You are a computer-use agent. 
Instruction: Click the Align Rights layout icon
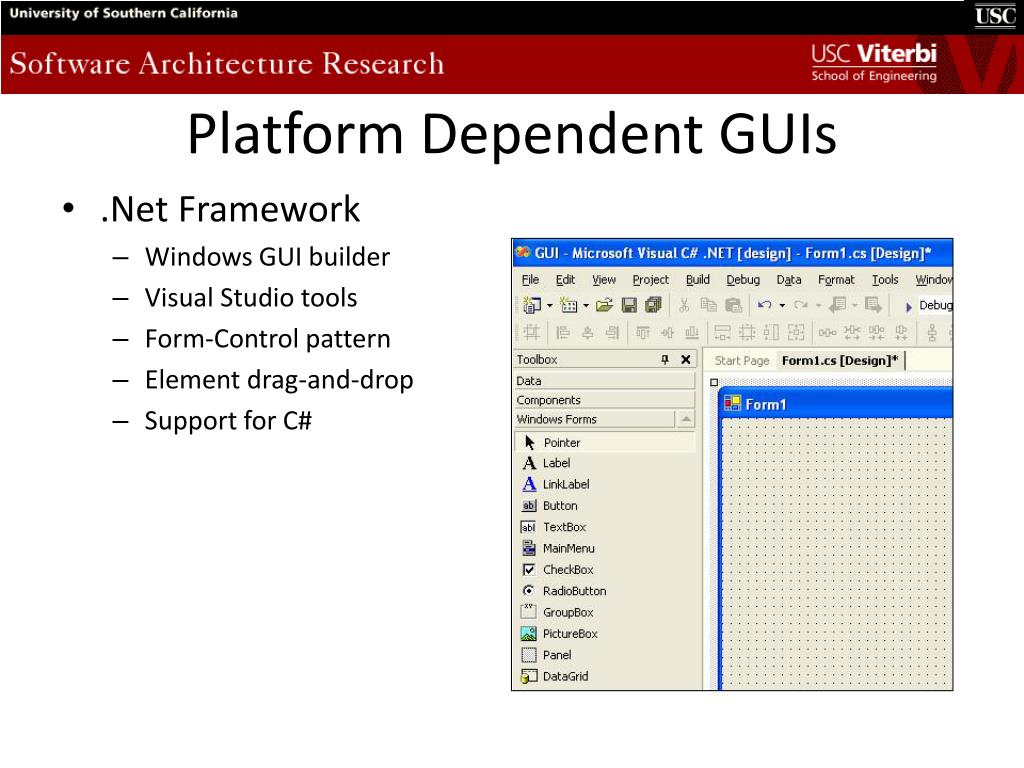[x=612, y=333]
